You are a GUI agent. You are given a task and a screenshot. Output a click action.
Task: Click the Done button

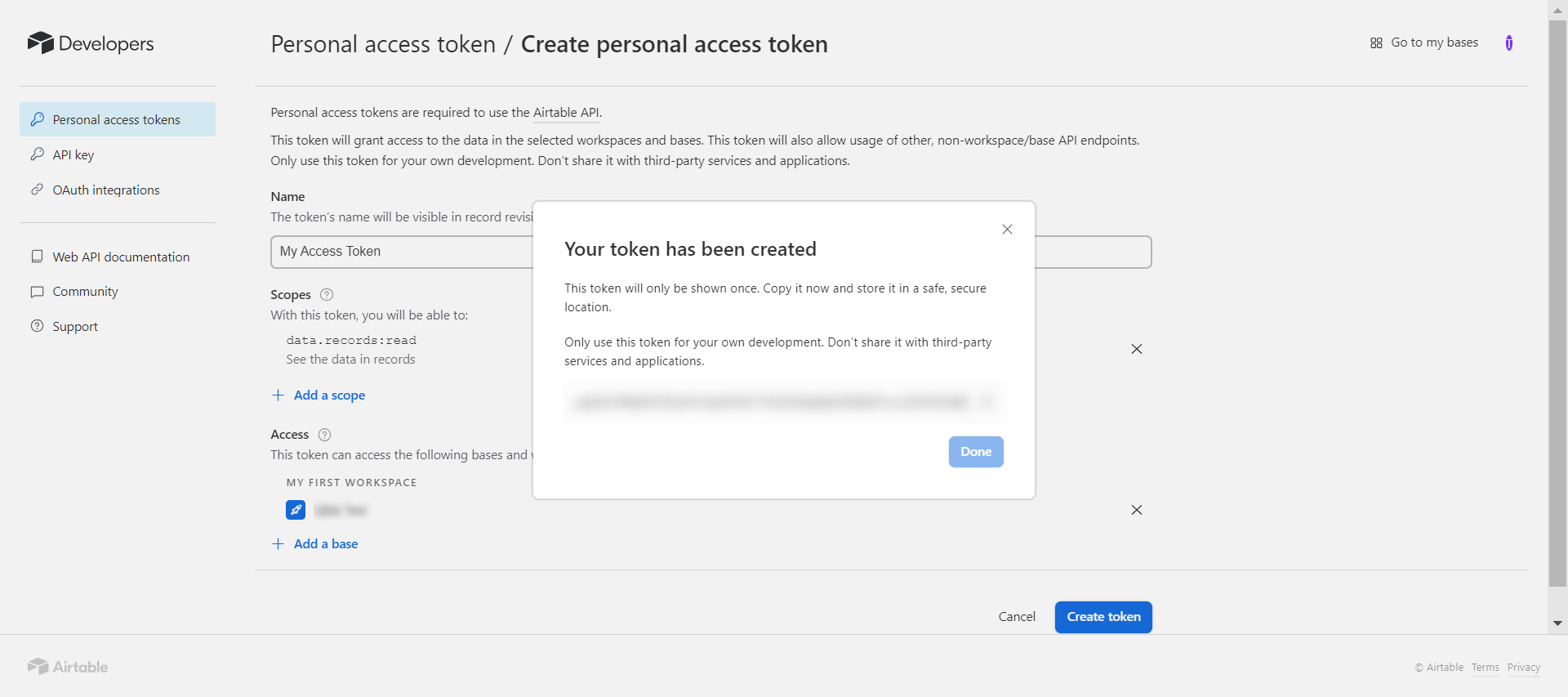975,452
